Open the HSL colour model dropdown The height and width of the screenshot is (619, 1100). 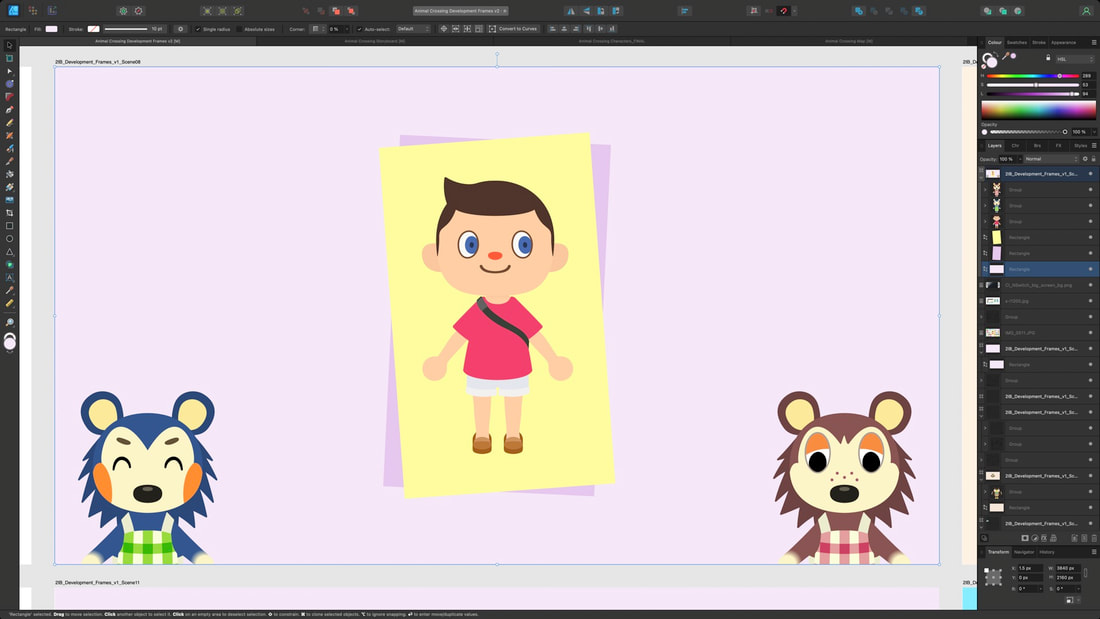click(1074, 59)
